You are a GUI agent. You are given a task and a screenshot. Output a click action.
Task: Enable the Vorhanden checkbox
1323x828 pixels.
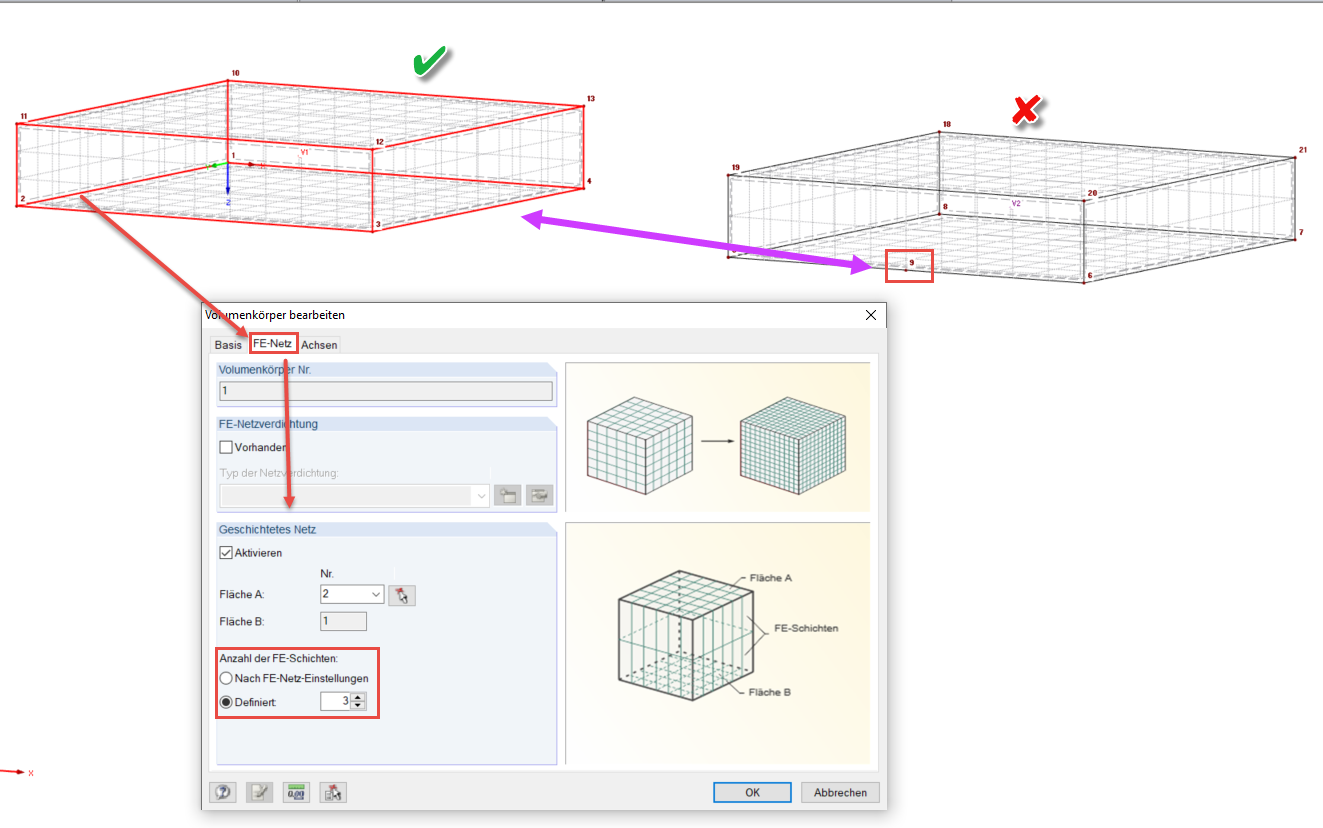226,447
